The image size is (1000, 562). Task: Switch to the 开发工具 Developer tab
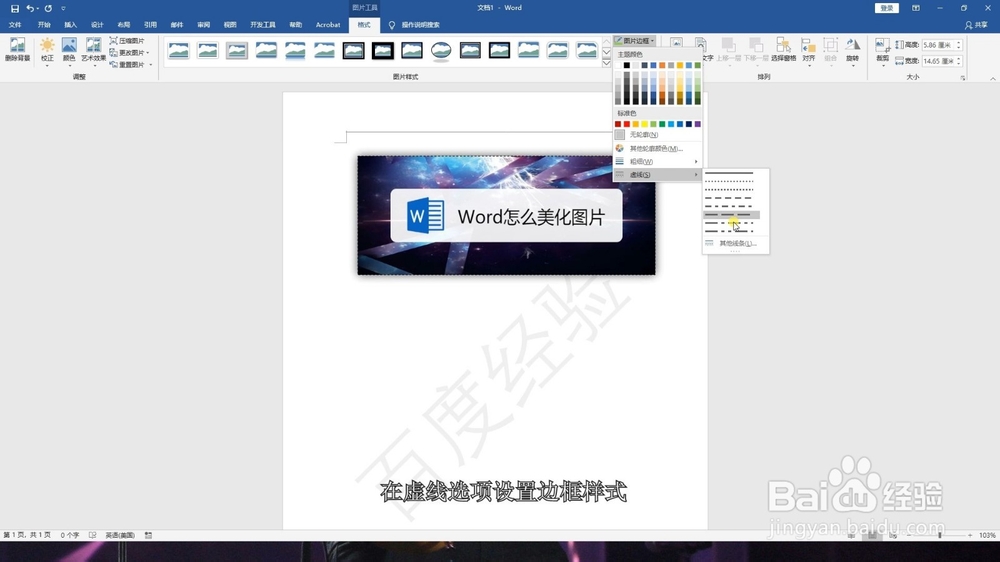click(x=263, y=25)
